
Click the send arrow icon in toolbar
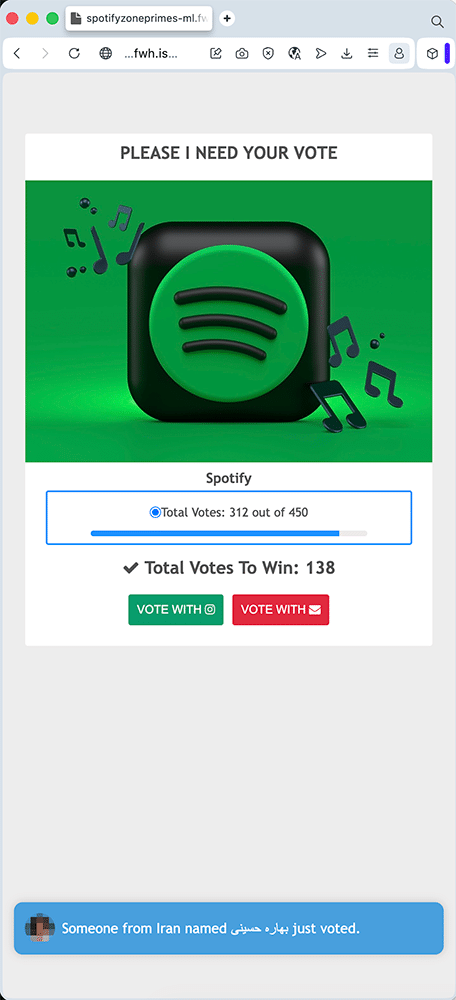point(321,54)
